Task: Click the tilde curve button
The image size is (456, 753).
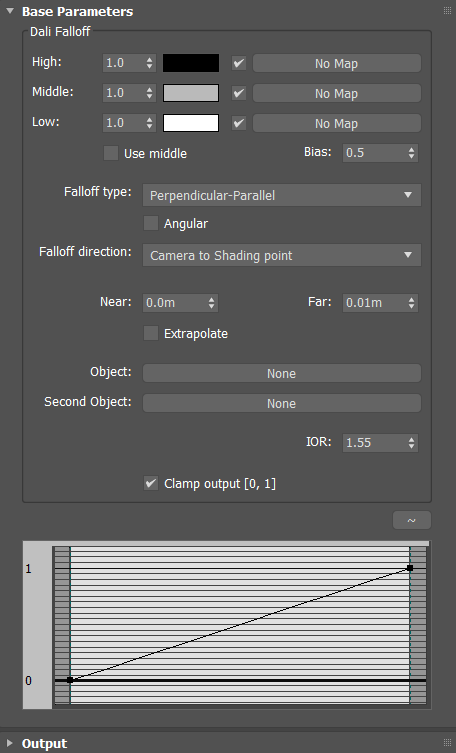Action: tap(411, 520)
